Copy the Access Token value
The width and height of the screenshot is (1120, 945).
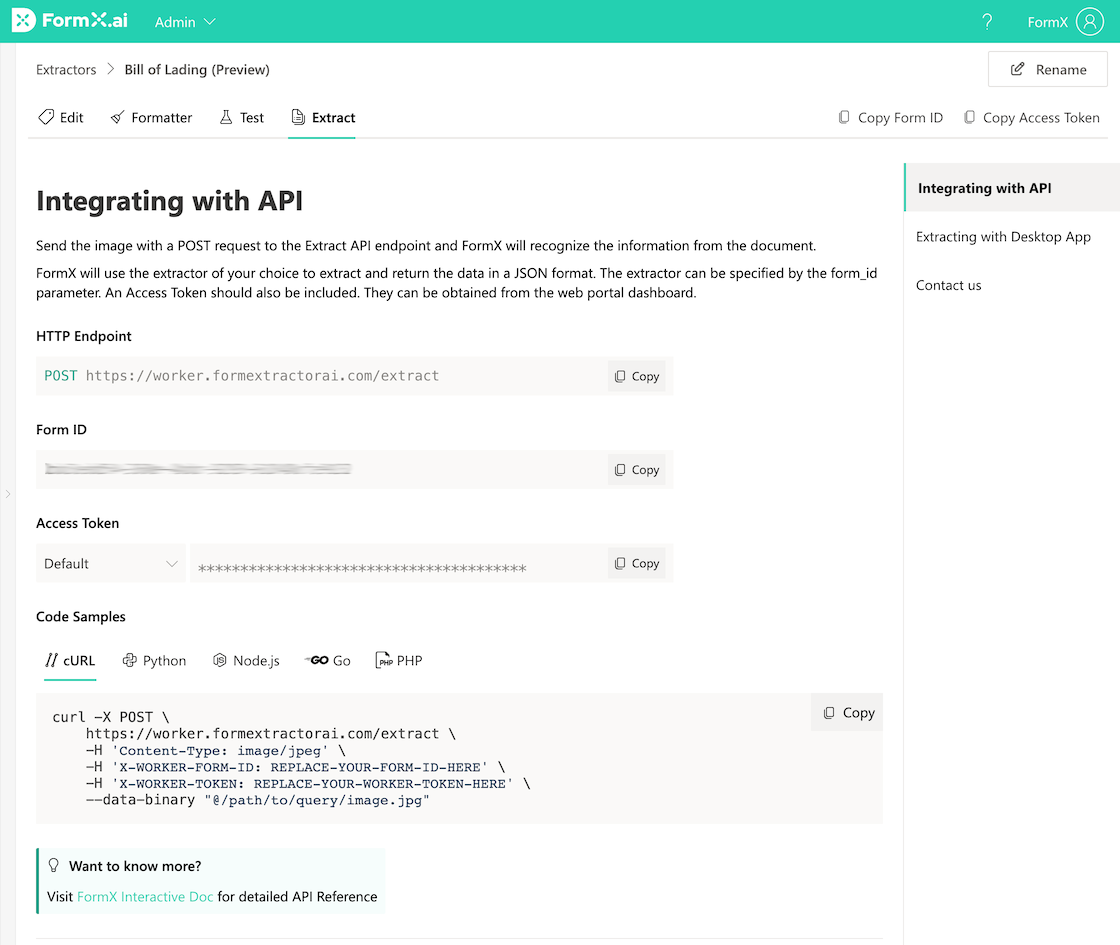[x=637, y=563]
